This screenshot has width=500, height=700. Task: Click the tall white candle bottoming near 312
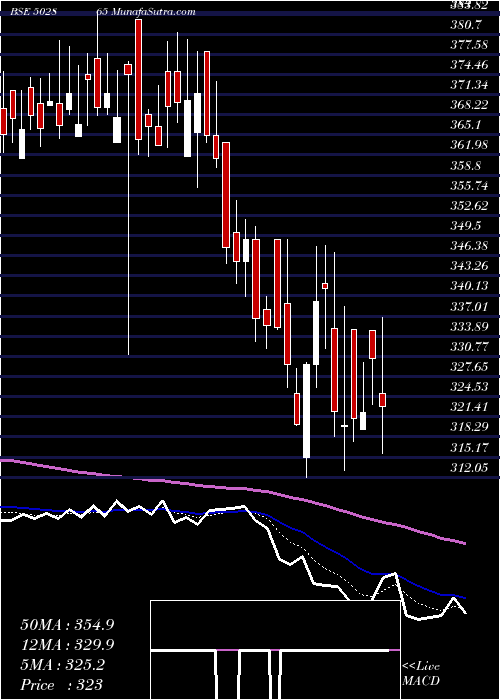coord(306,411)
